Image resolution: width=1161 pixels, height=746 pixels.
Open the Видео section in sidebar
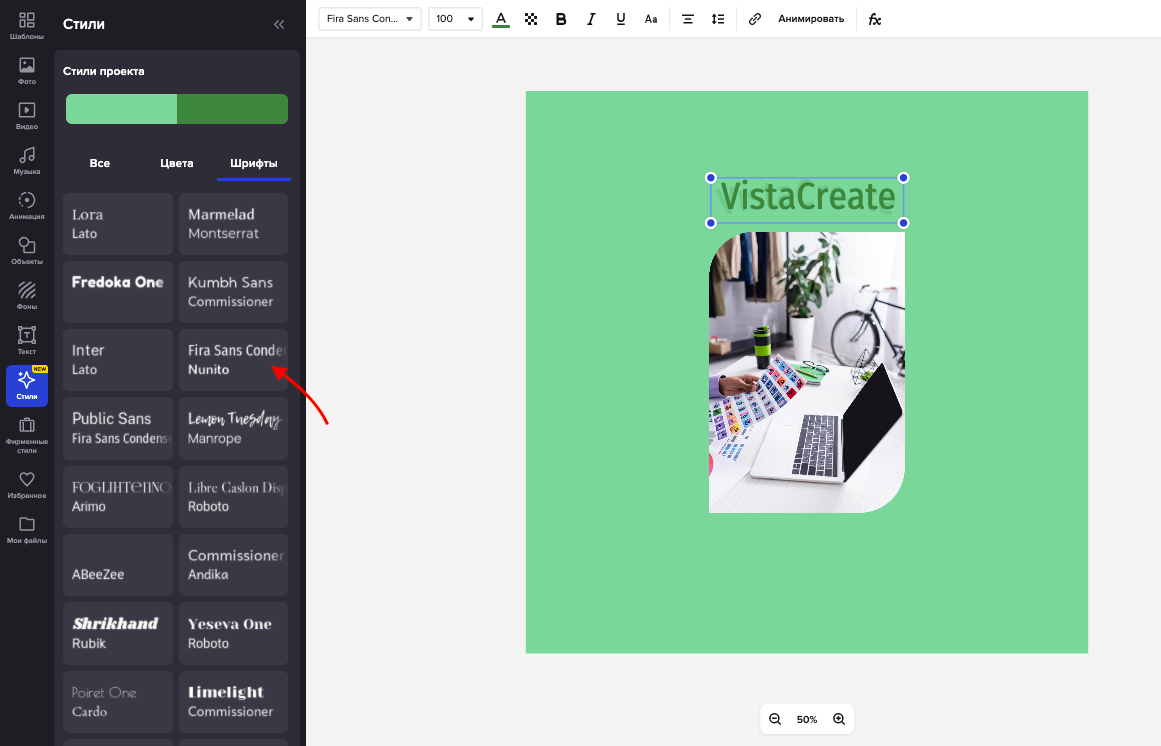tap(27, 115)
